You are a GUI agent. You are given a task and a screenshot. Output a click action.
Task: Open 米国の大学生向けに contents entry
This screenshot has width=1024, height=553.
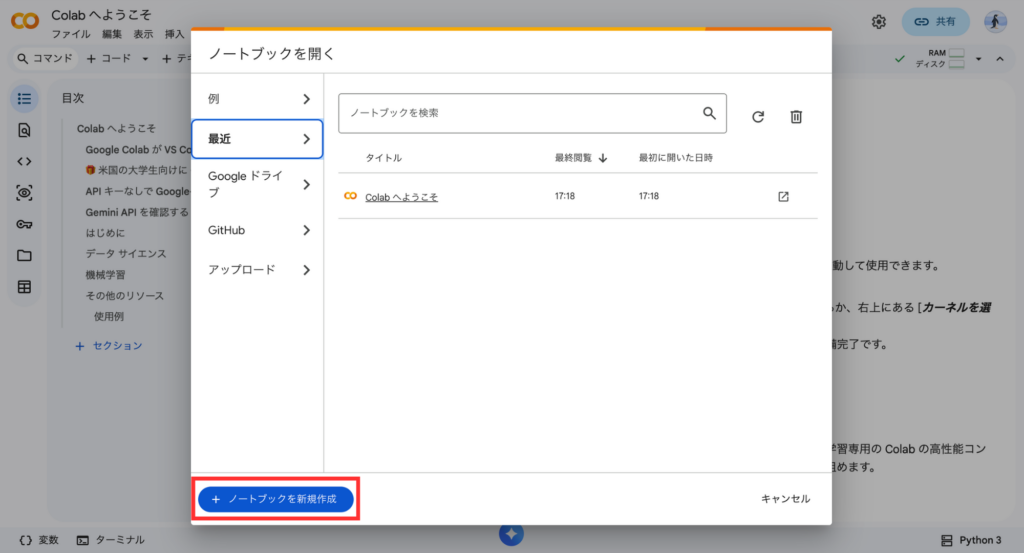(x=136, y=170)
